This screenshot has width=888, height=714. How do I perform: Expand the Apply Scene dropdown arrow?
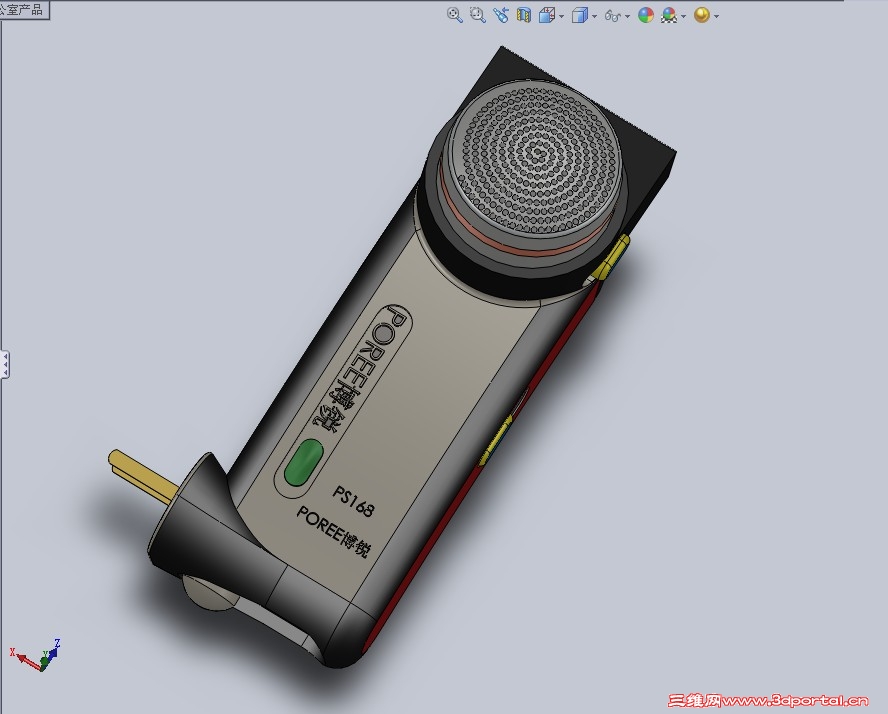pos(684,16)
